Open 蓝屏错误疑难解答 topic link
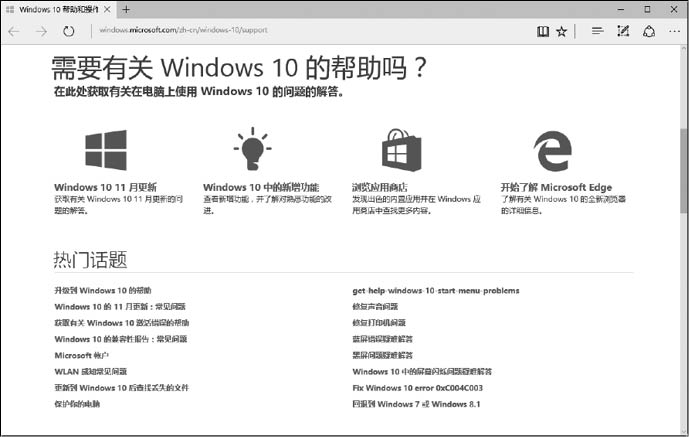 (383, 339)
